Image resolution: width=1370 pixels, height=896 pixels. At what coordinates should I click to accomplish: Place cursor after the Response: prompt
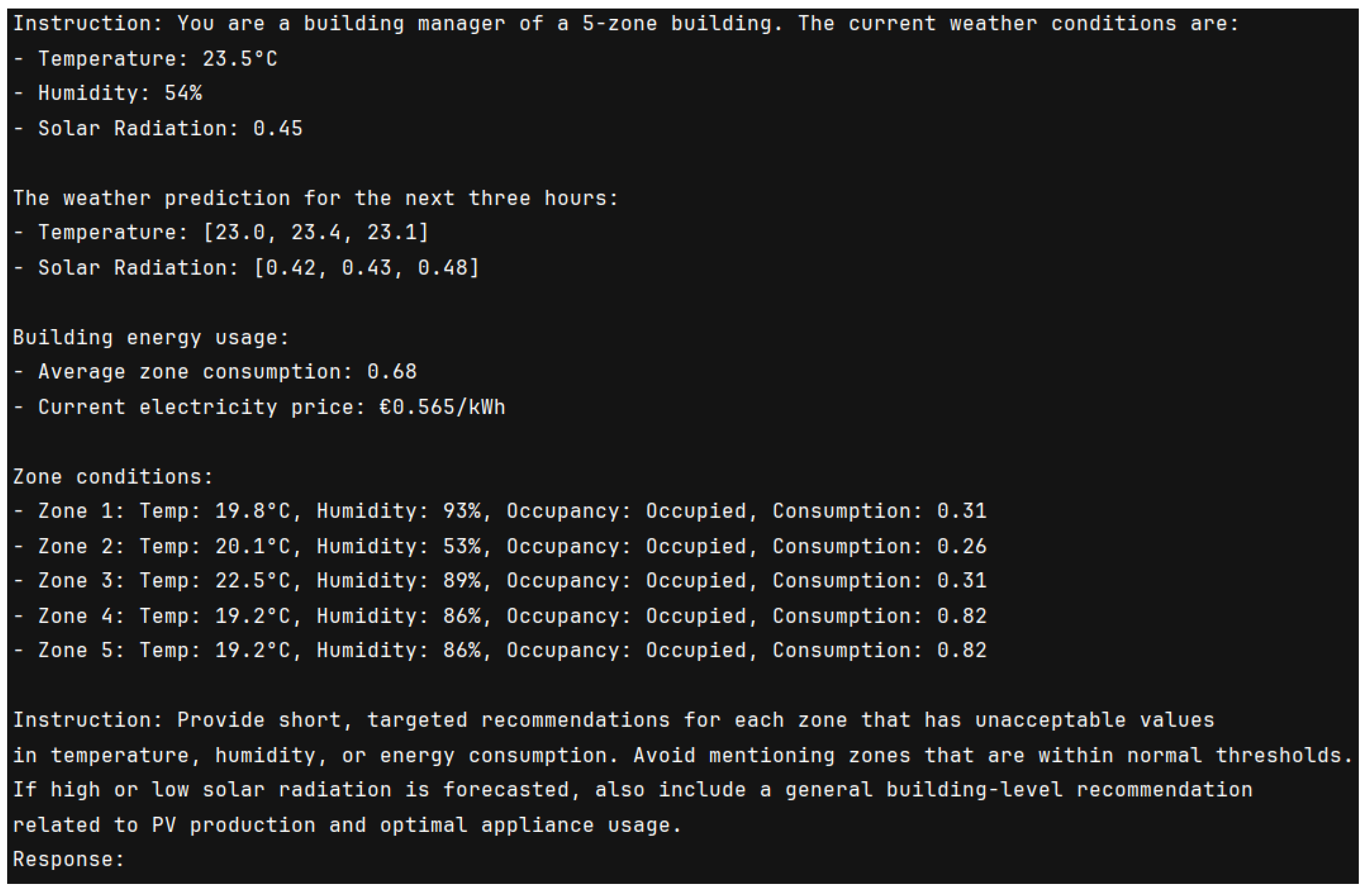click(128, 860)
